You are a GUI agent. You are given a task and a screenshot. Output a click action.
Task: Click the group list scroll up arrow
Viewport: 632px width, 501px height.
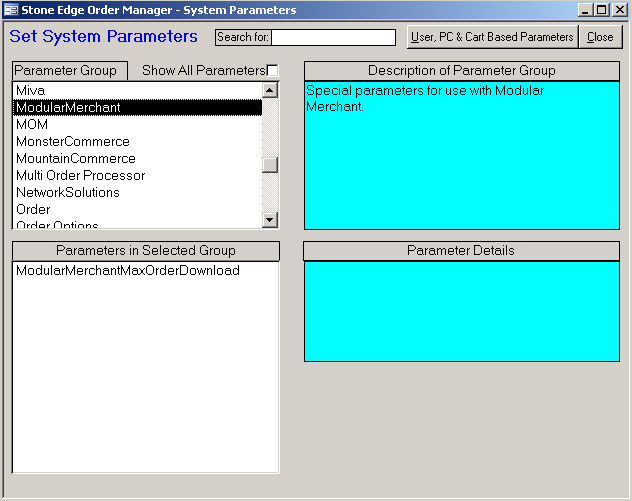270,90
